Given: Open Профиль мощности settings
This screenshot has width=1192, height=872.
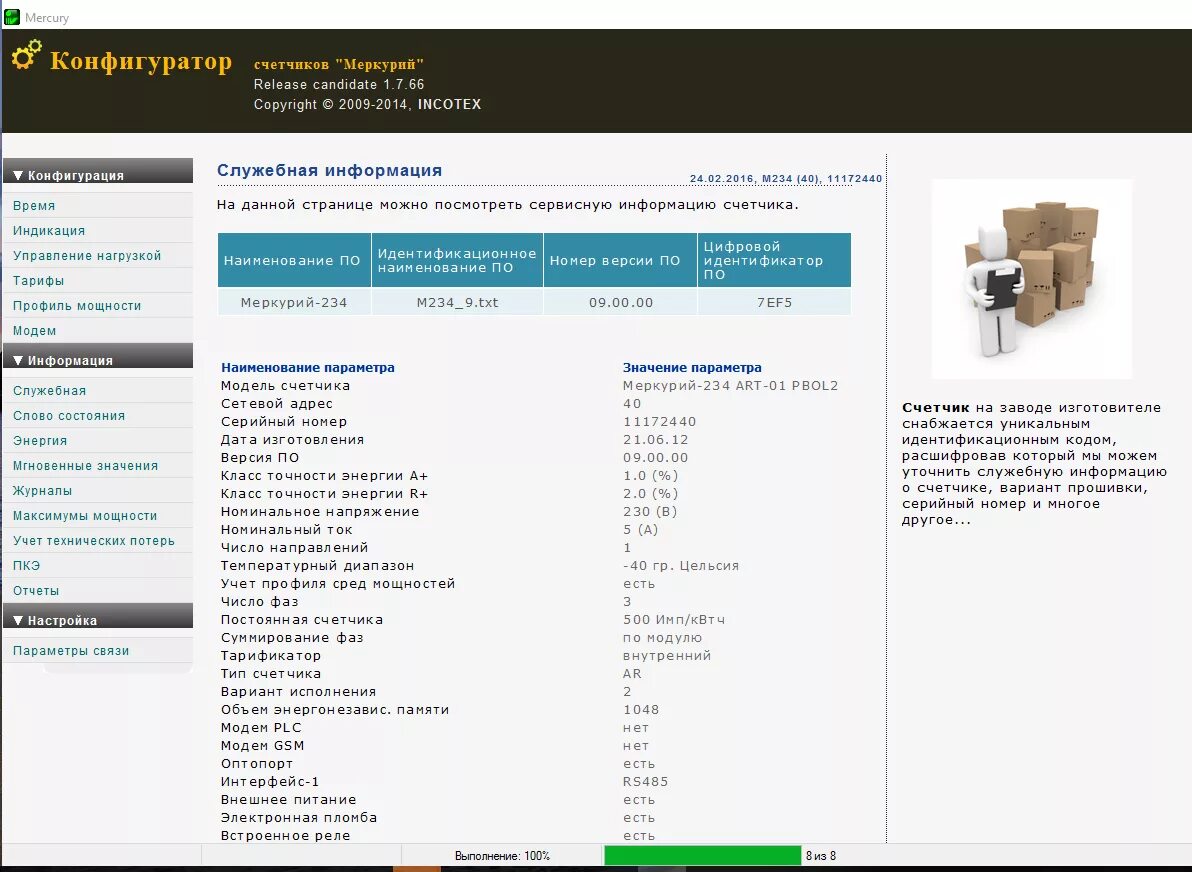Looking at the screenshot, I should tap(78, 306).
